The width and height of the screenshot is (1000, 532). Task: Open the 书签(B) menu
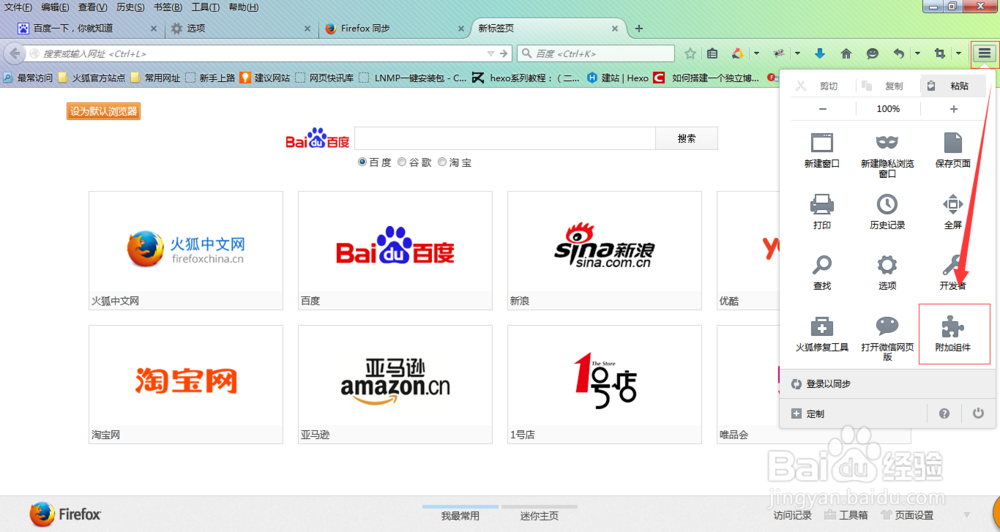click(x=168, y=7)
